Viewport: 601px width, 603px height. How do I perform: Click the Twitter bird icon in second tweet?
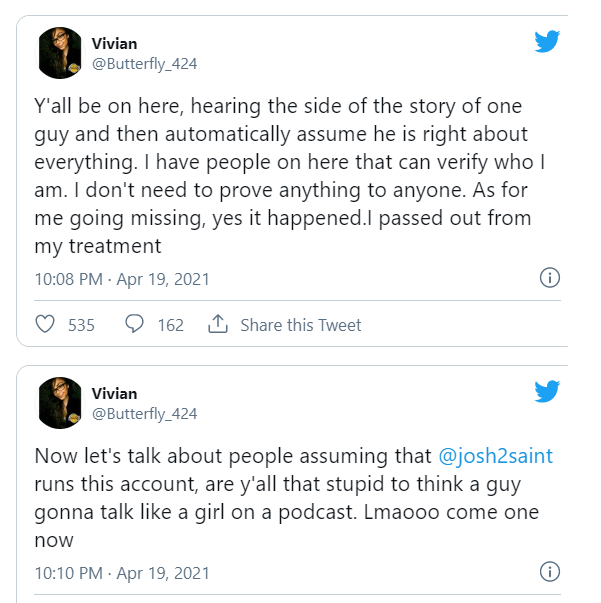coord(546,391)
